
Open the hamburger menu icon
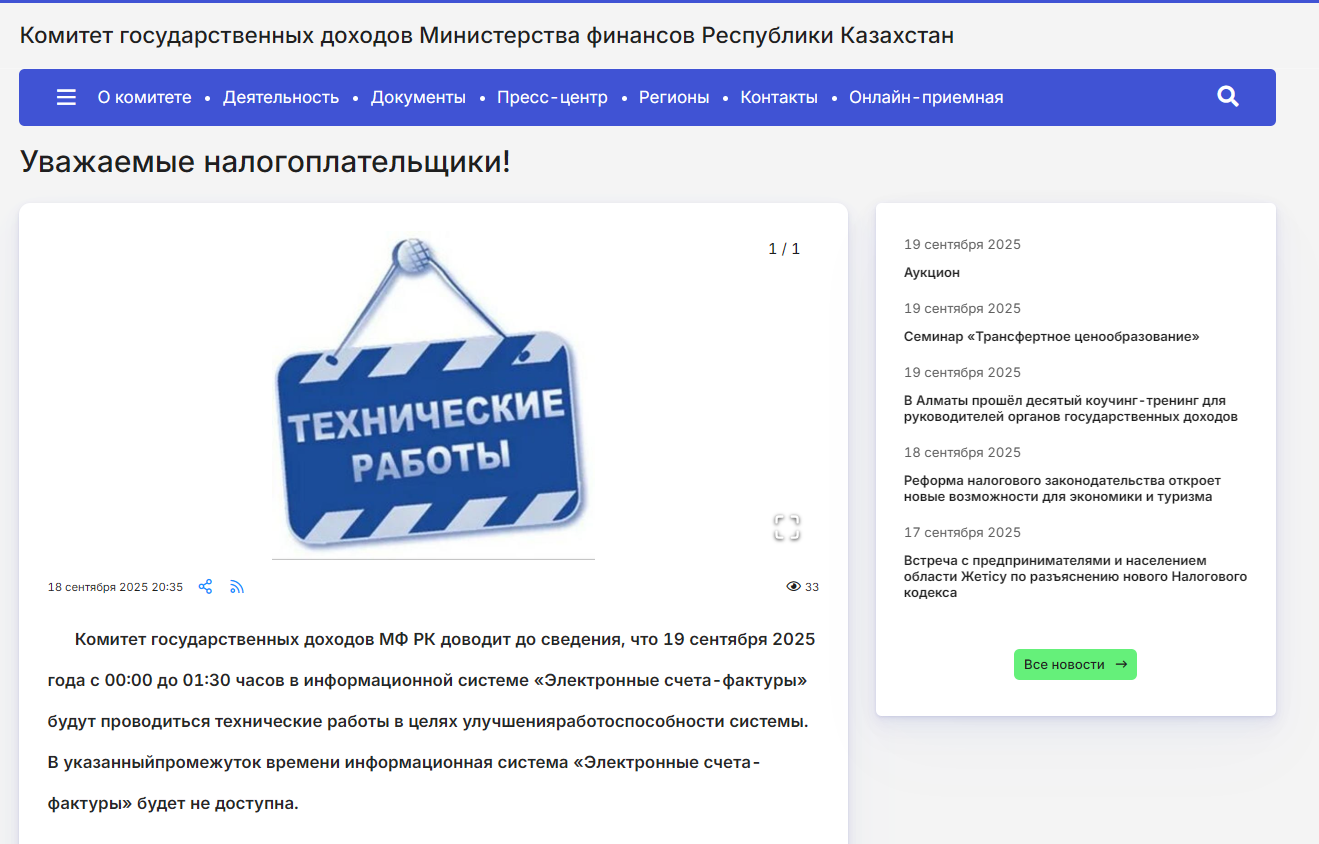point(66,97)
